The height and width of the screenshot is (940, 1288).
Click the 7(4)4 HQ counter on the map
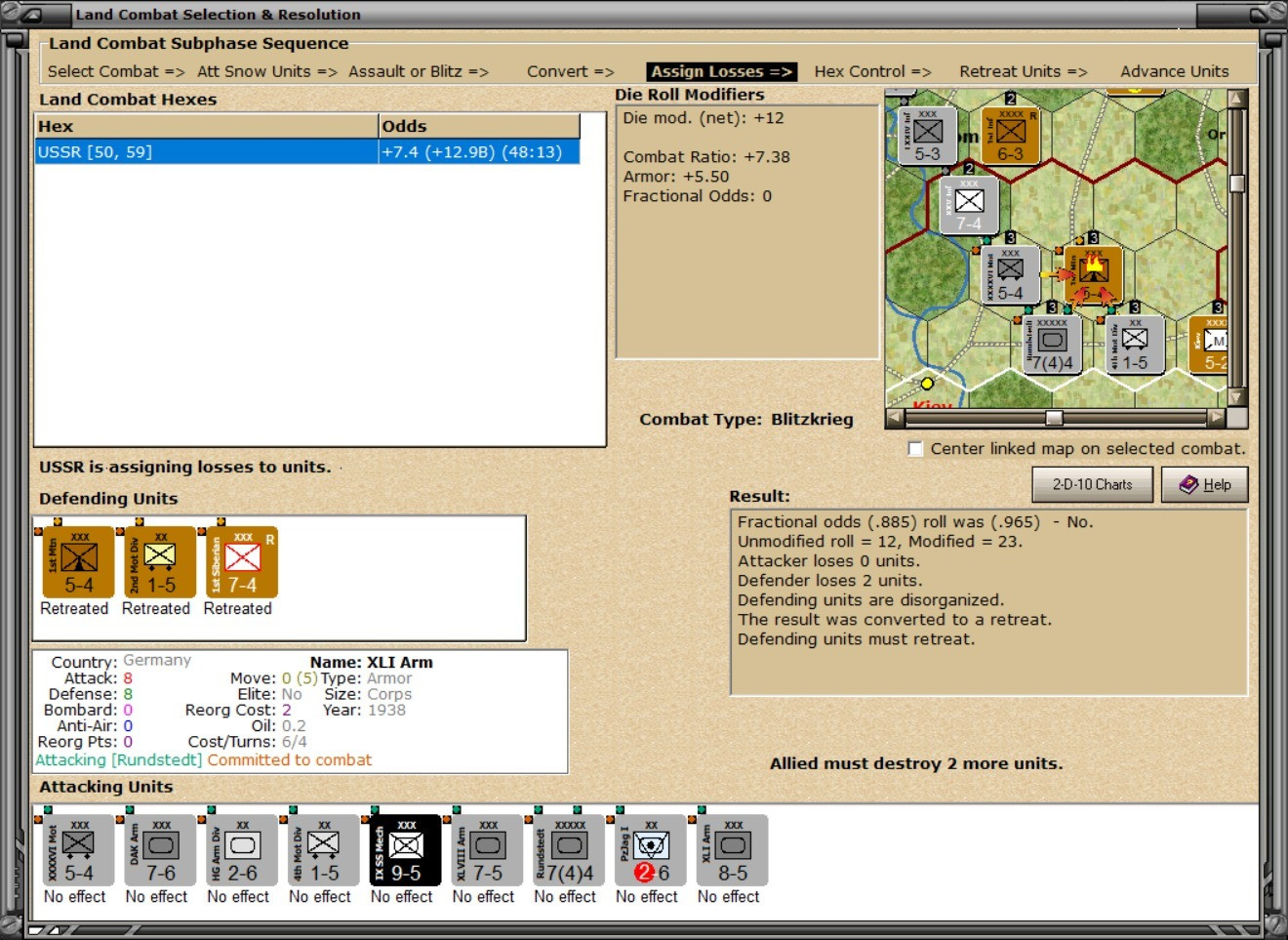click(1052, 346)
